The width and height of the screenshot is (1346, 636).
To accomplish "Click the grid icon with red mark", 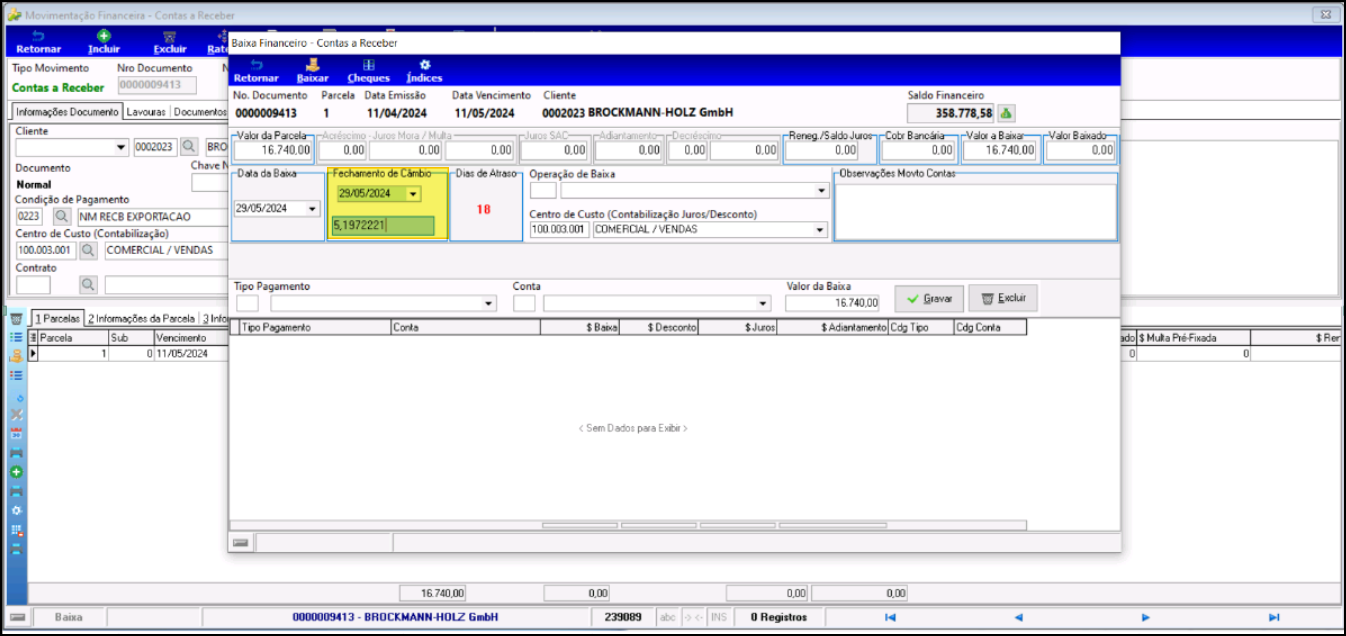I will 16,530.
